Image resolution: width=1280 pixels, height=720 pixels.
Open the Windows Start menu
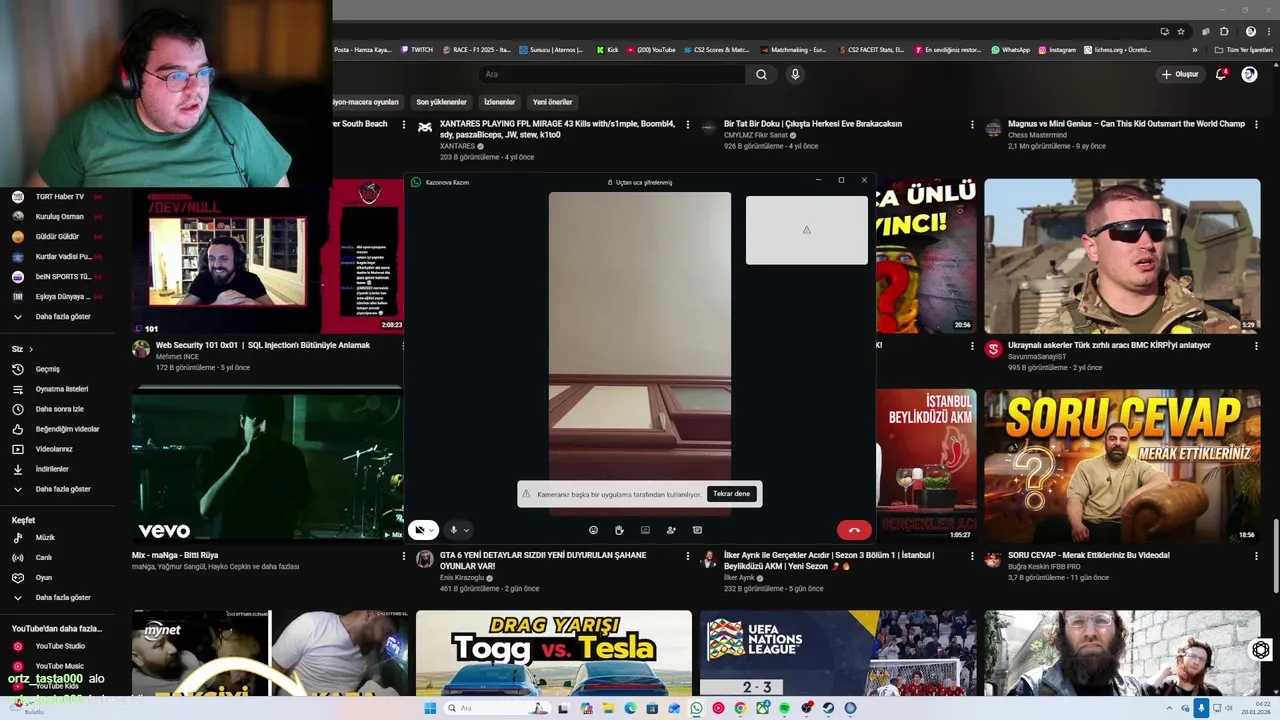tap(430, 708)
